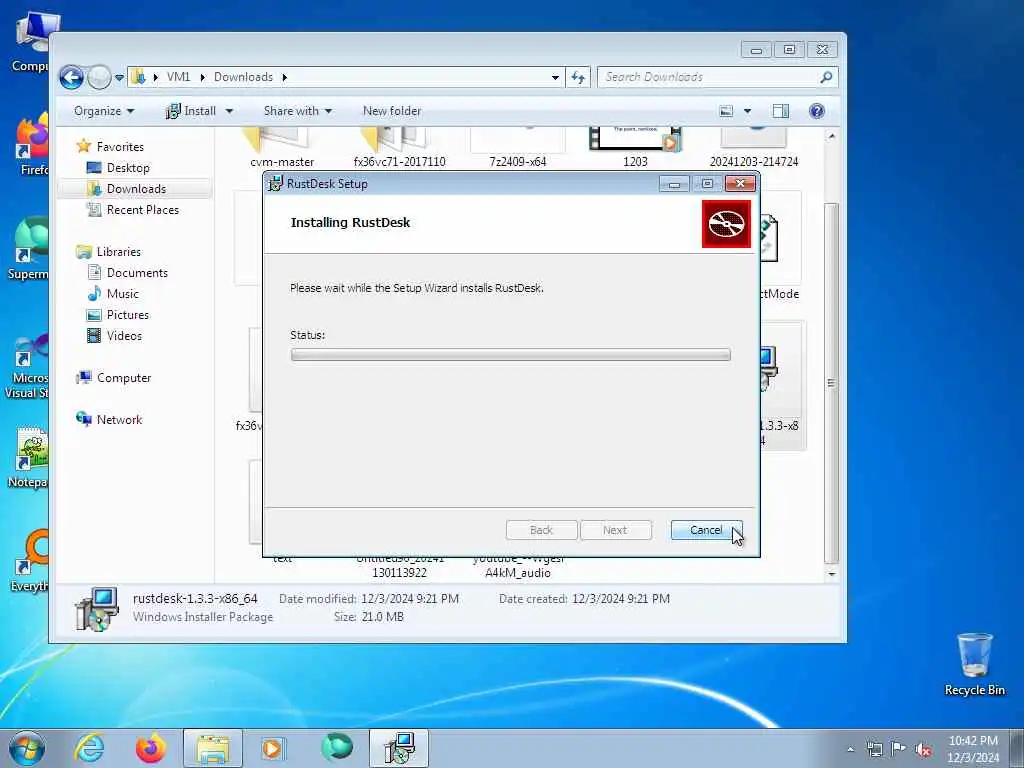Open the Documents library

128,272
